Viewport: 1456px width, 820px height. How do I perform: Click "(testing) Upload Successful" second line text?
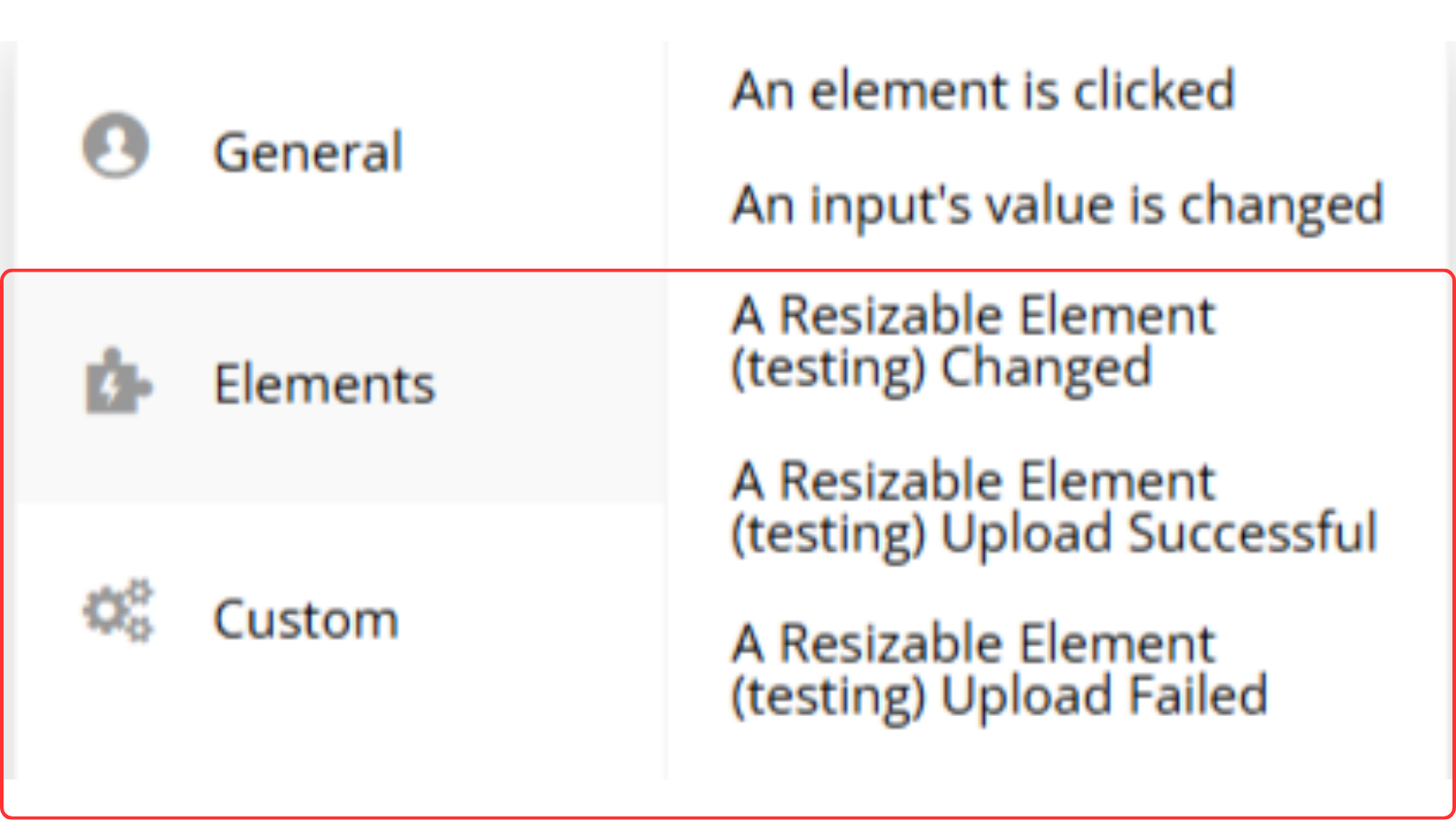[x=1053, y=533]
